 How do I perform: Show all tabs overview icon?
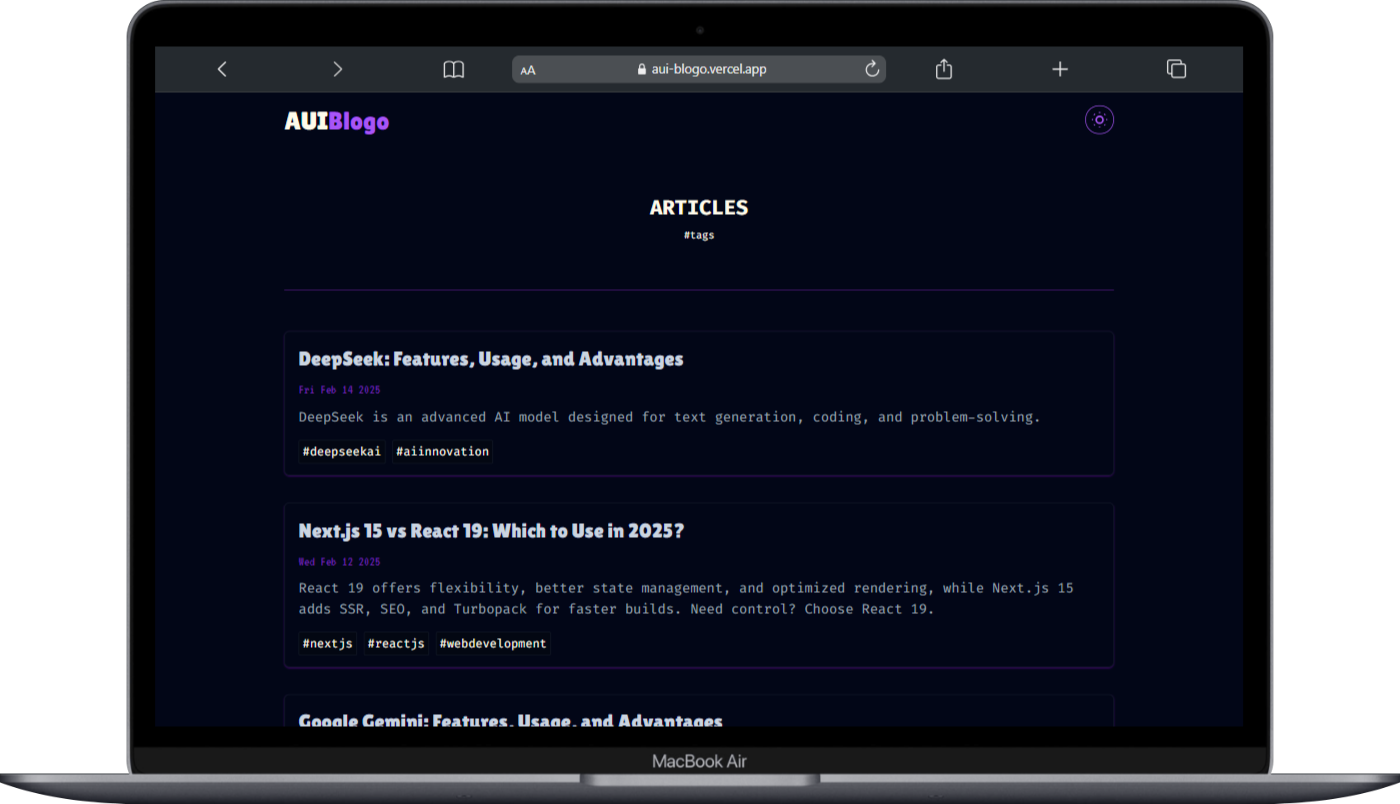click(x=1176, y=69)
